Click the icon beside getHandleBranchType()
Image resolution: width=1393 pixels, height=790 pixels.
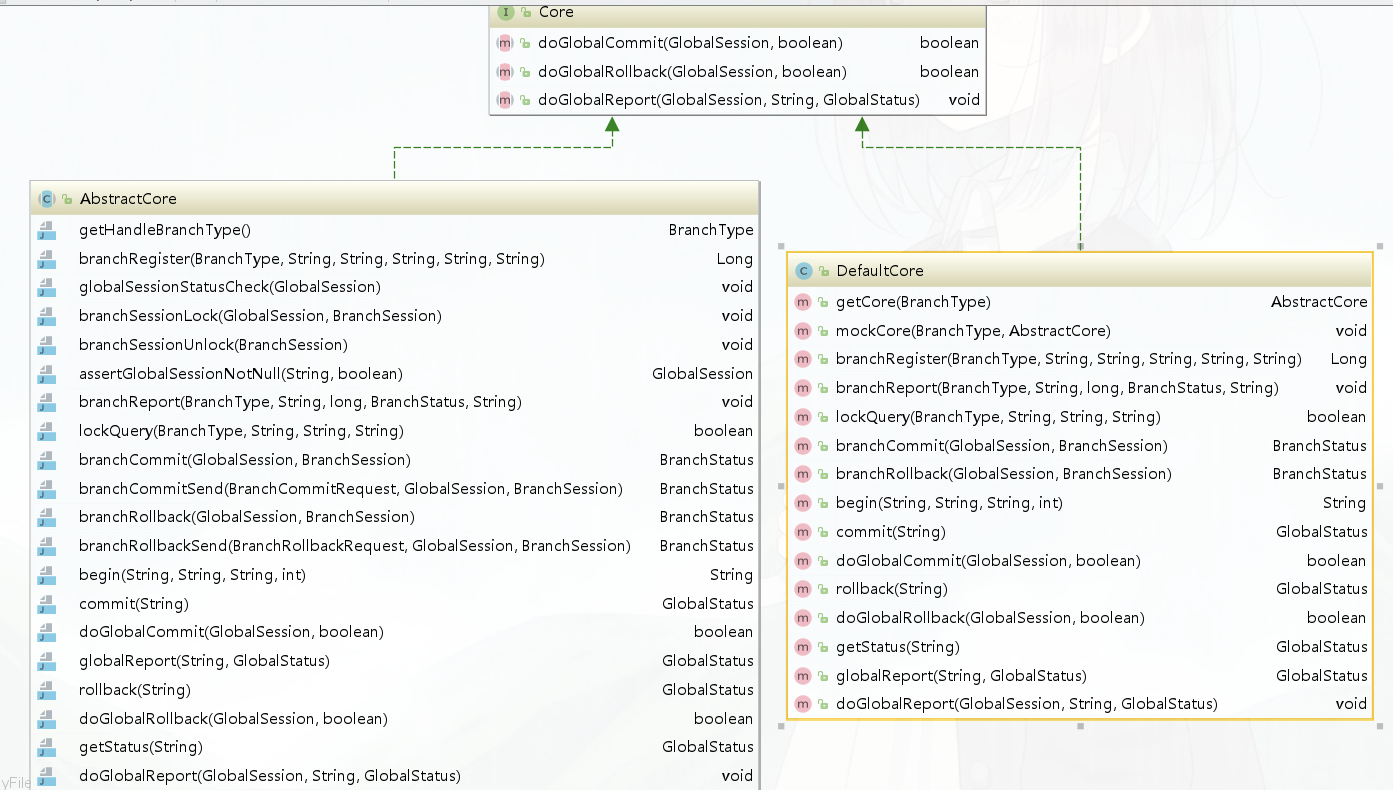click(47, 230)
